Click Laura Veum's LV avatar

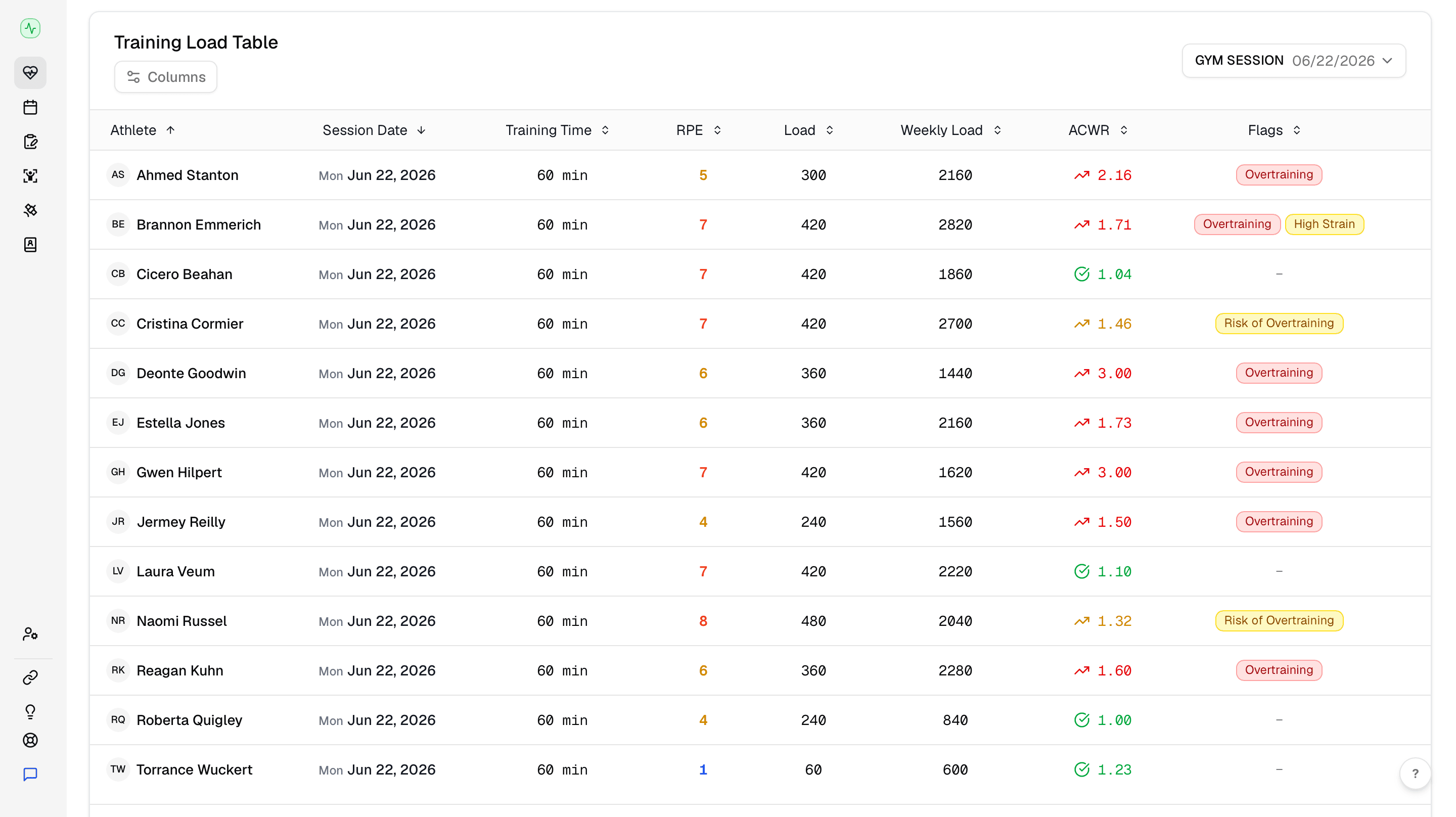(118, 571)
